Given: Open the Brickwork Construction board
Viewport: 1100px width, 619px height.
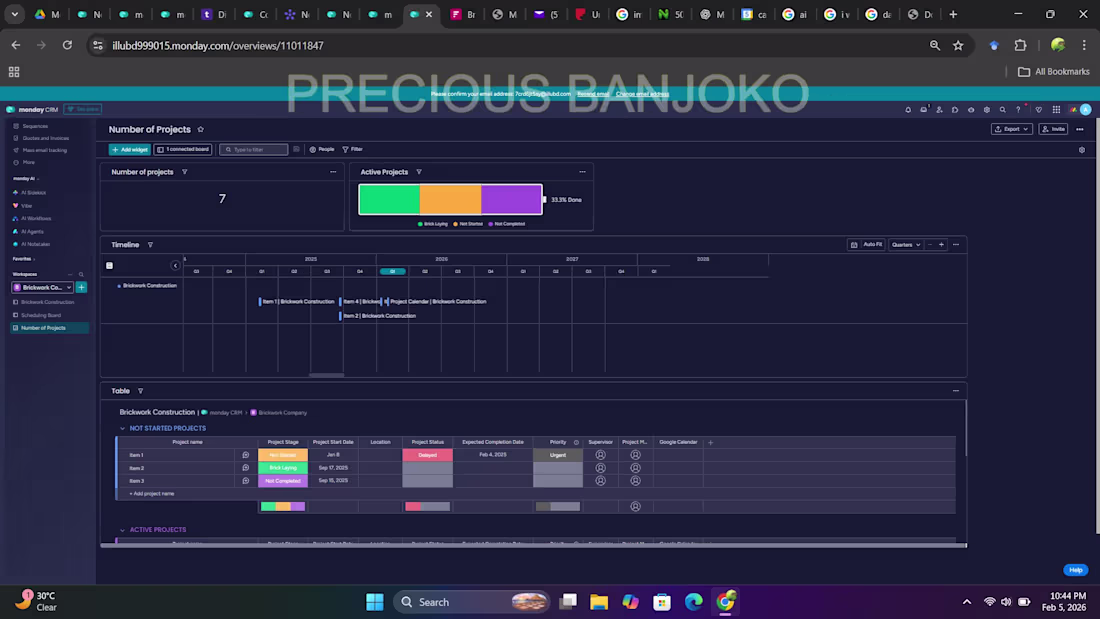Looking at the screenshot, I should [x=47, y=302].
